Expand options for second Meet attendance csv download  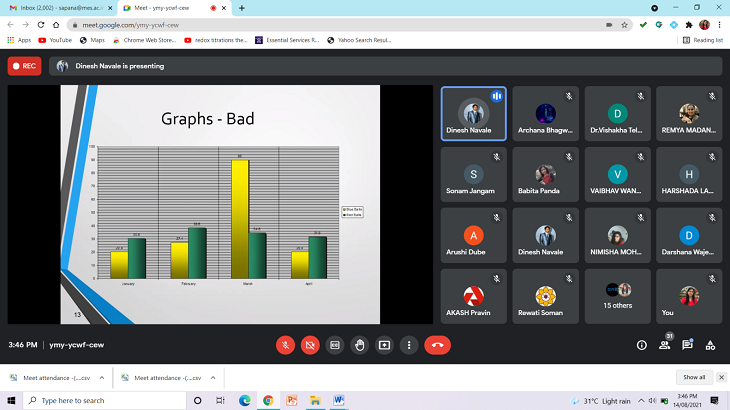(x=210, y=378)
